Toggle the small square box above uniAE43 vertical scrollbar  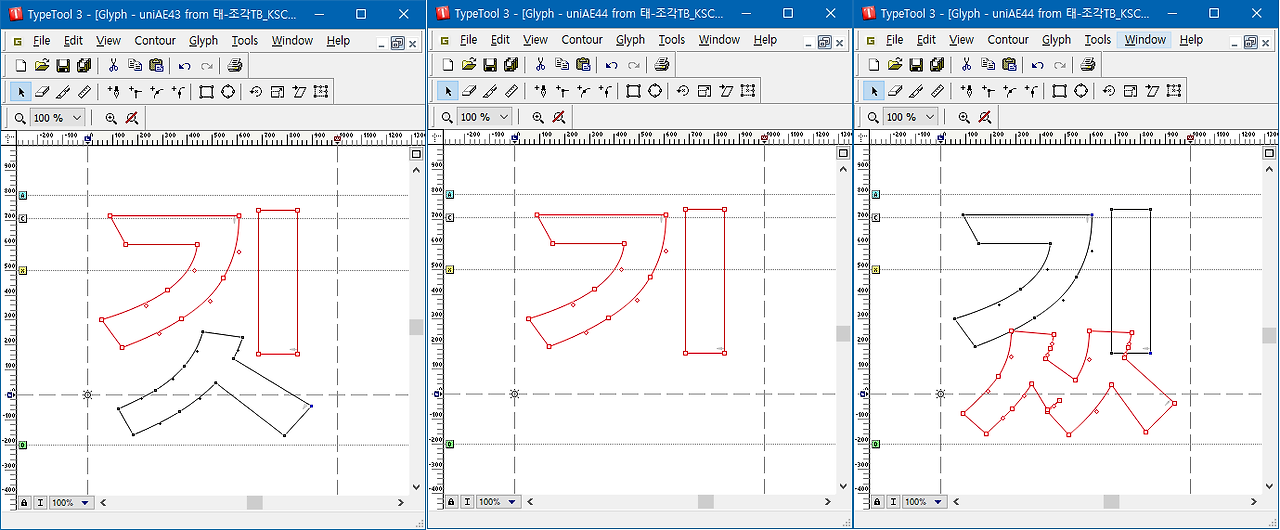(x=415, y=154)
